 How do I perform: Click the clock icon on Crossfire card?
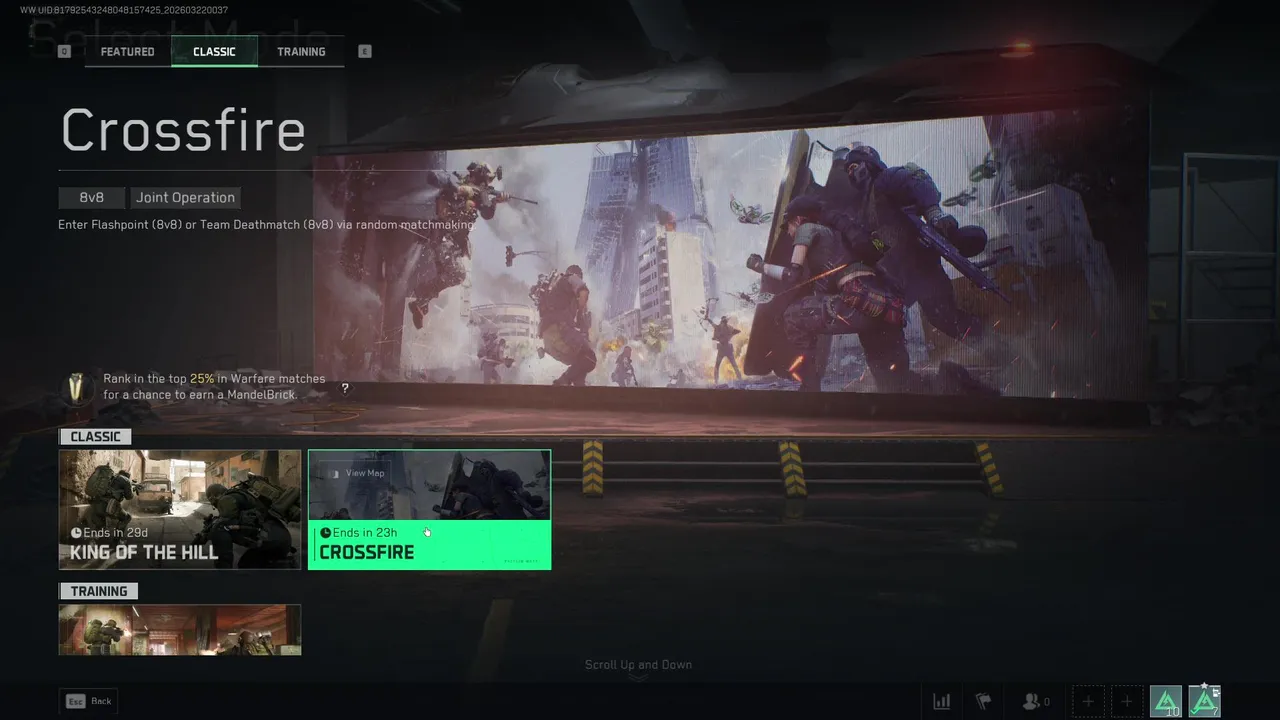pos(325,533)
